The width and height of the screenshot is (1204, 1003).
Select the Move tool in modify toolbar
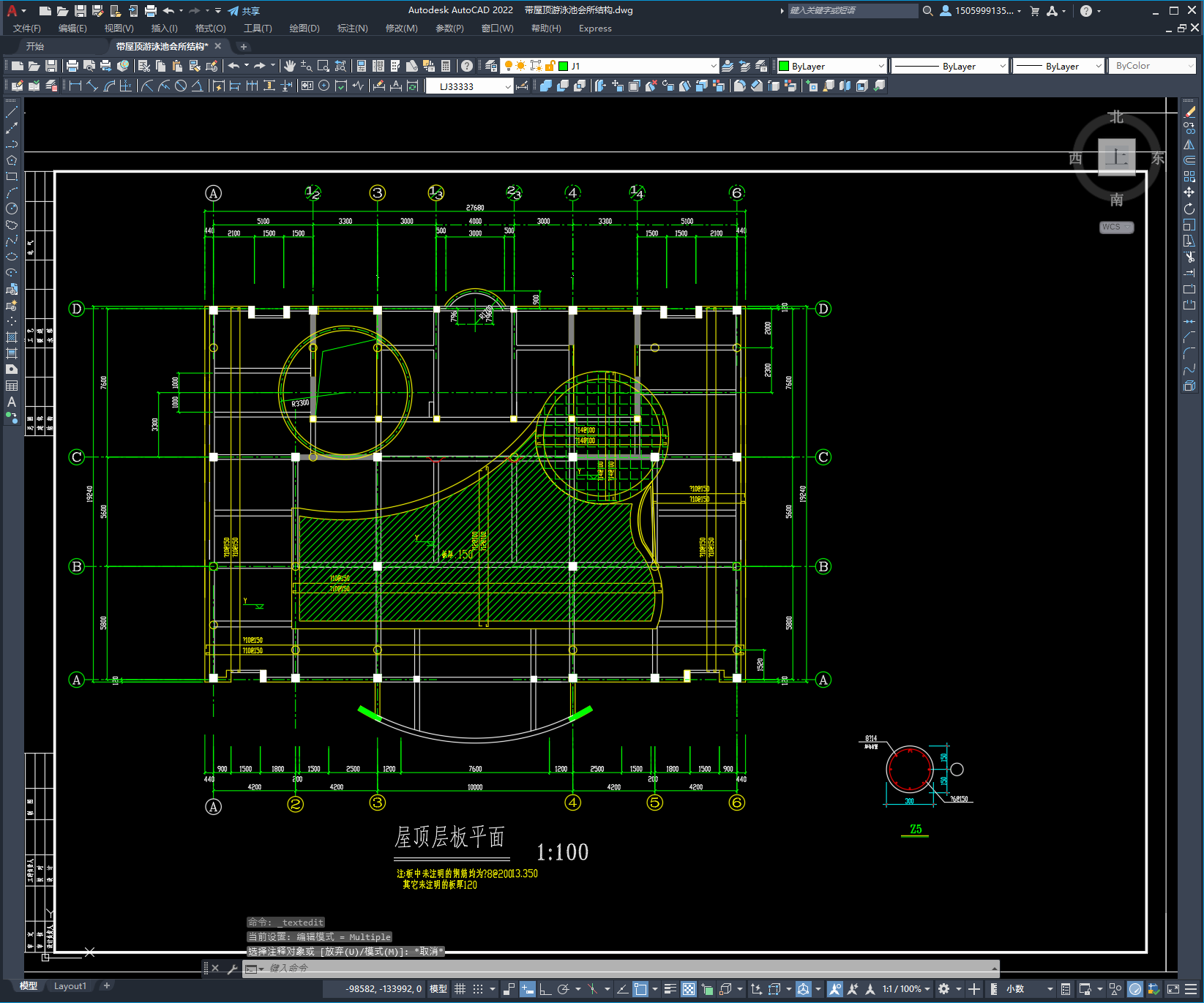(1189, 192)
